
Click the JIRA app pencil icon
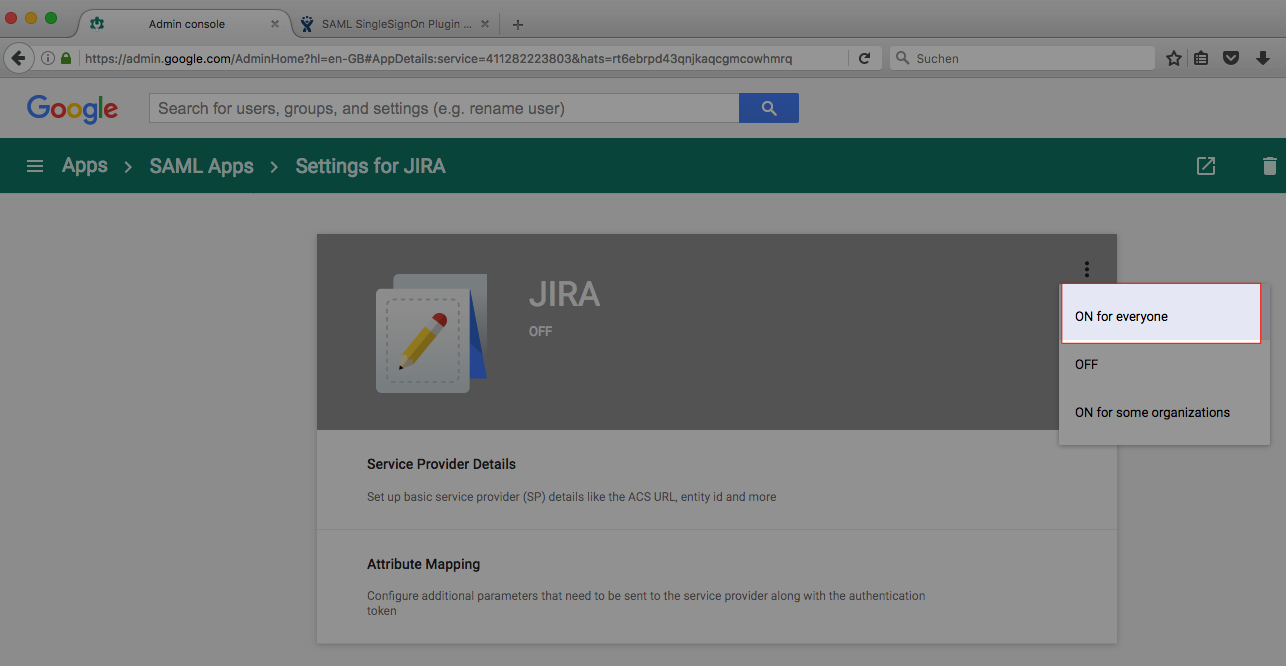(x=431, y=333)
